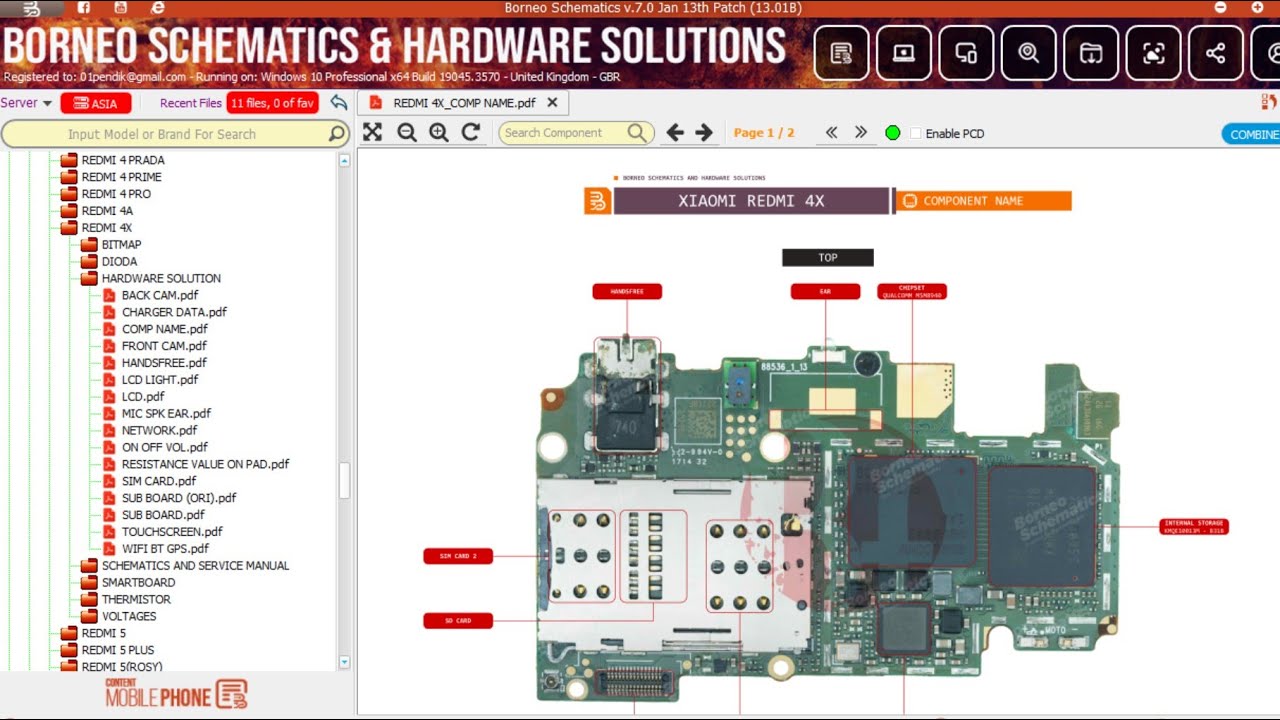Click the green status indicator dot

[x=893, y=133]
